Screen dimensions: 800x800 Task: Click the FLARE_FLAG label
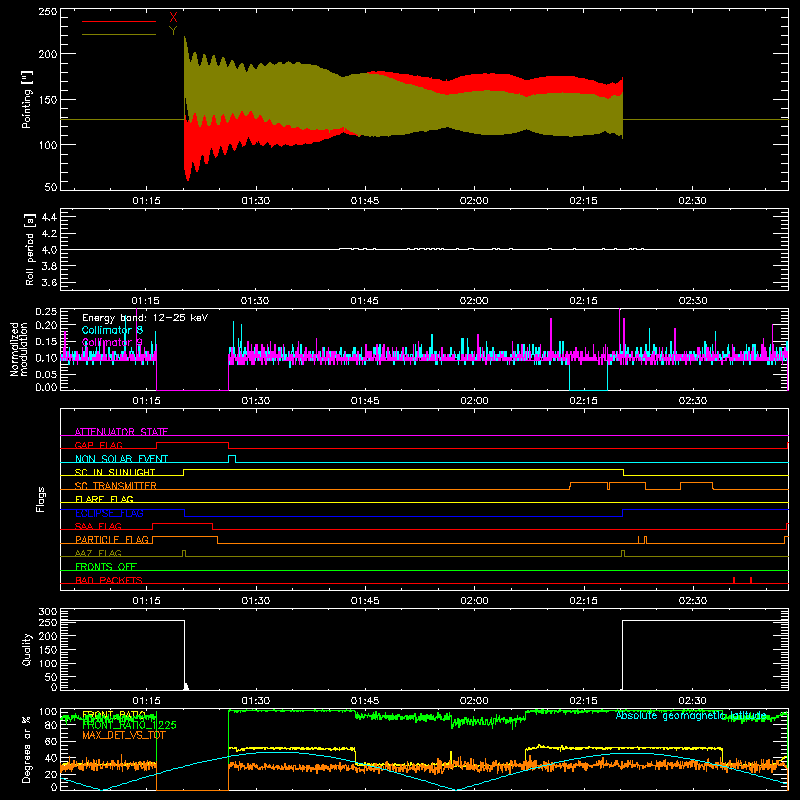[x=104, y=499]
